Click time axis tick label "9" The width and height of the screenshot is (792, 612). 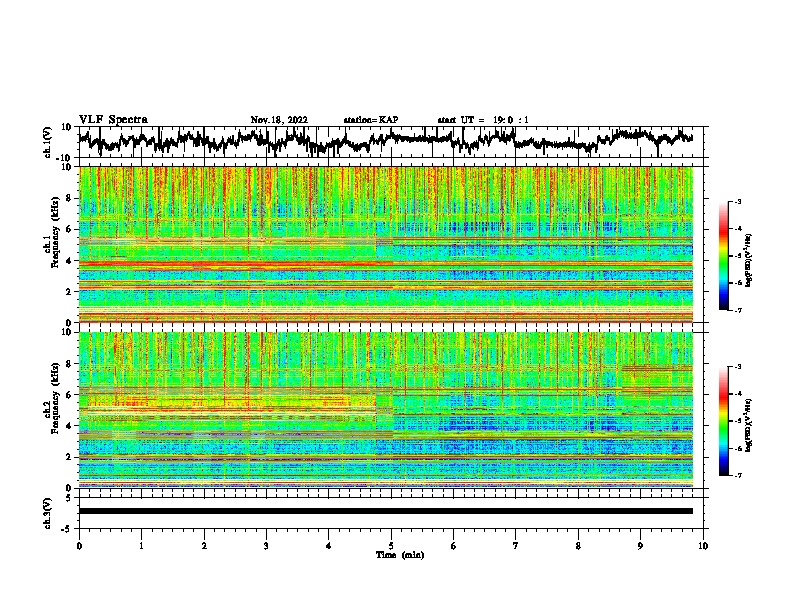tap(640, 546)
